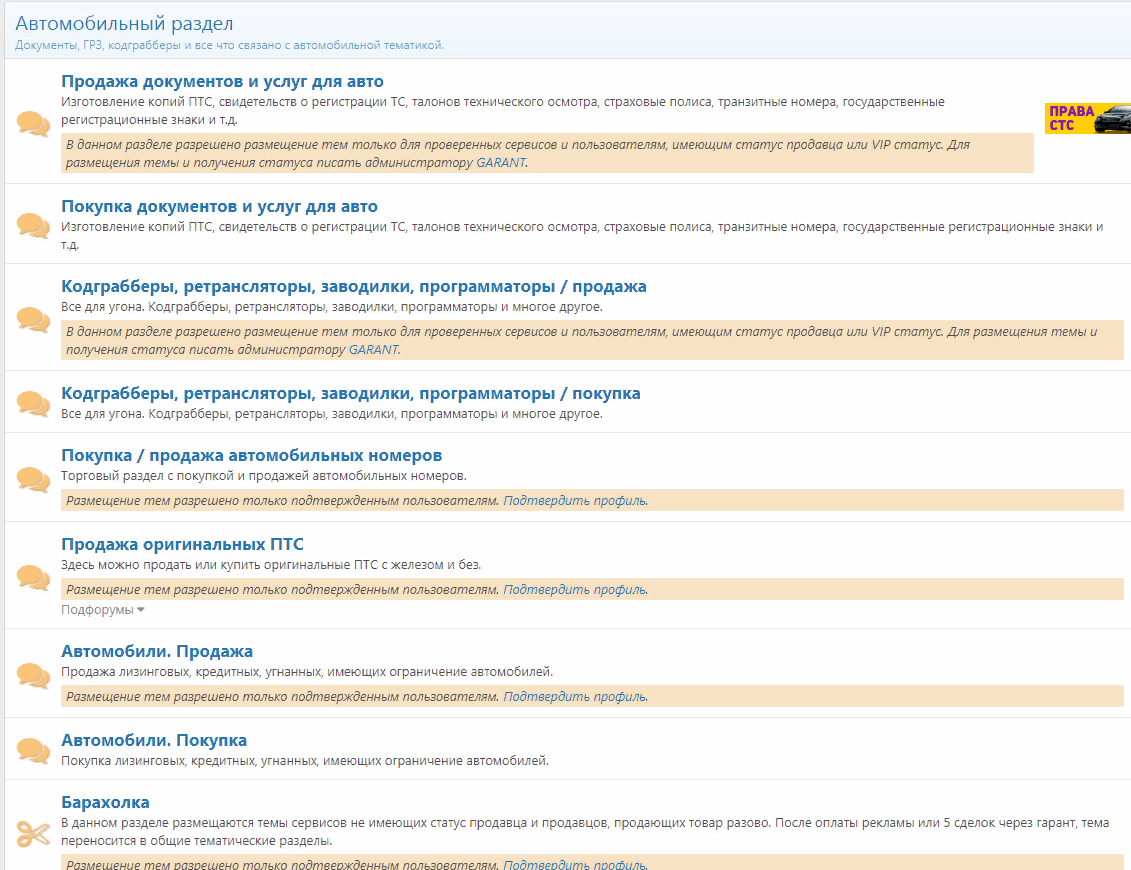Open the Кодграбберы, ретрансляторы покупка forum
This screenshot has width=1131, height=870.
point(352,393)
